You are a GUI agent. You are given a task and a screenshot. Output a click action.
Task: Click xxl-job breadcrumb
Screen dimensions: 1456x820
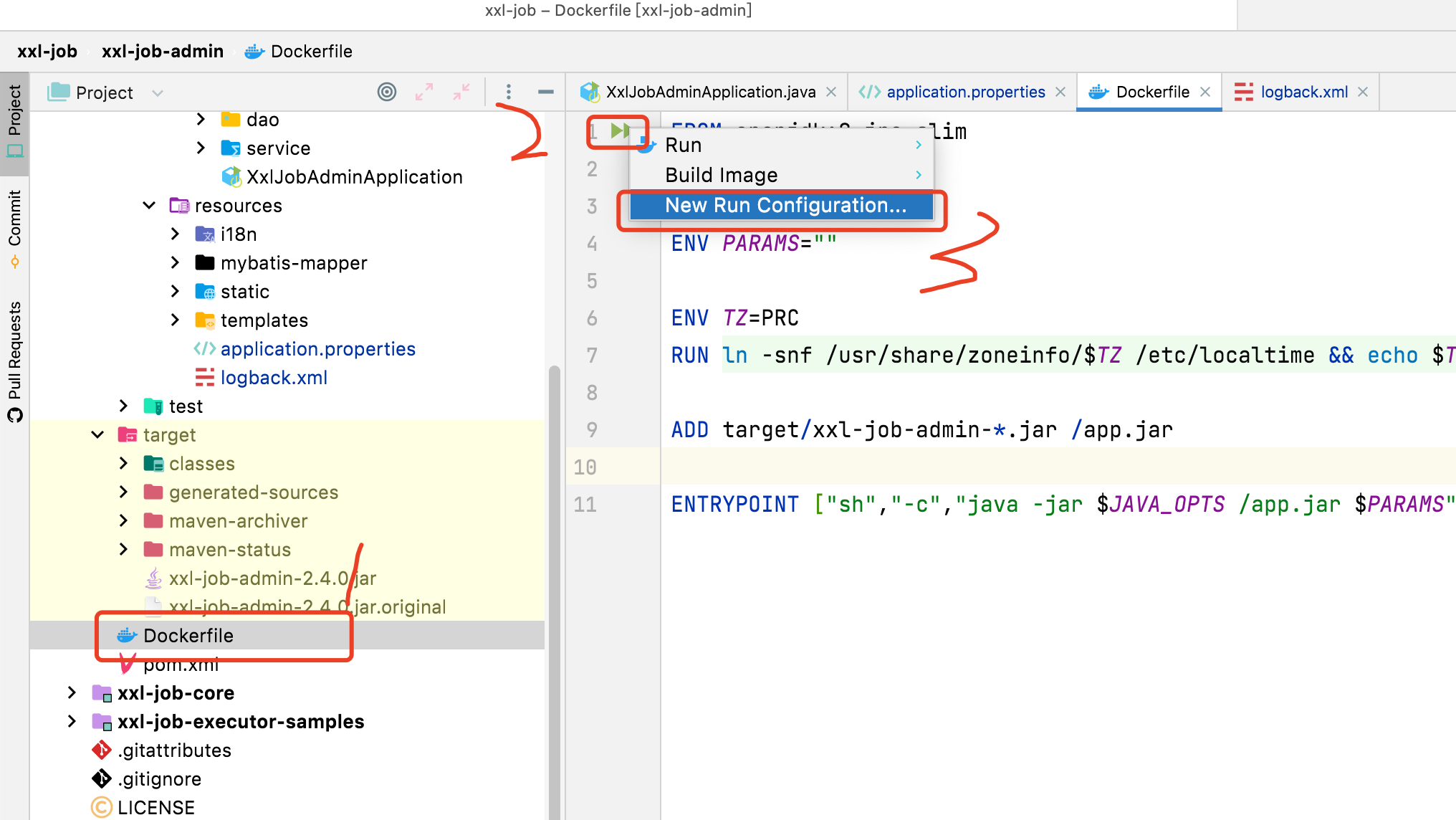coord(47,52)
